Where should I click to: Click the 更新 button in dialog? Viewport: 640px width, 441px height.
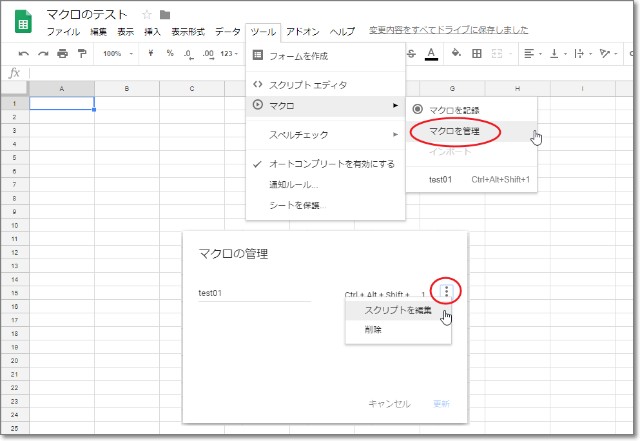440,403
